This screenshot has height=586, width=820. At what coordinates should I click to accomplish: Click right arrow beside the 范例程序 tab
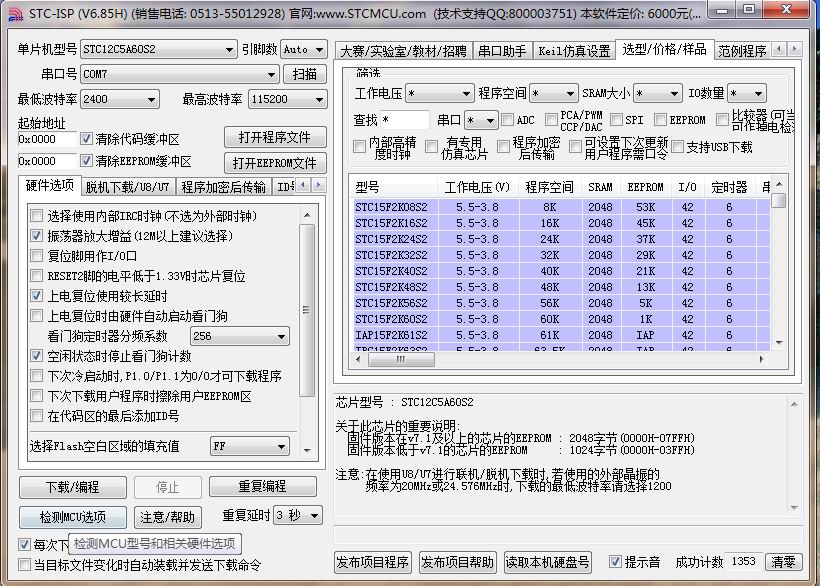794,49
